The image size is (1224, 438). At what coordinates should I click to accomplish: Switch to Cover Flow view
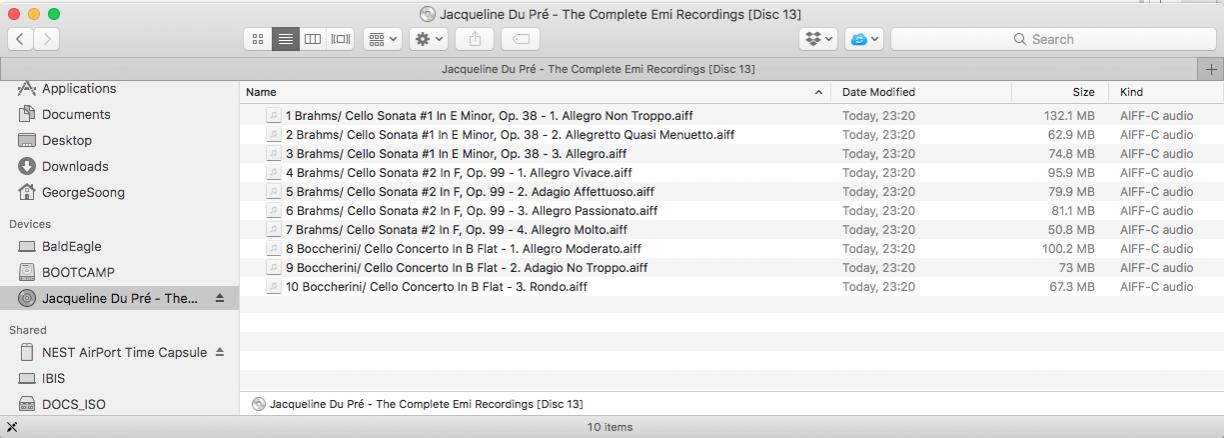coord(341,39)
